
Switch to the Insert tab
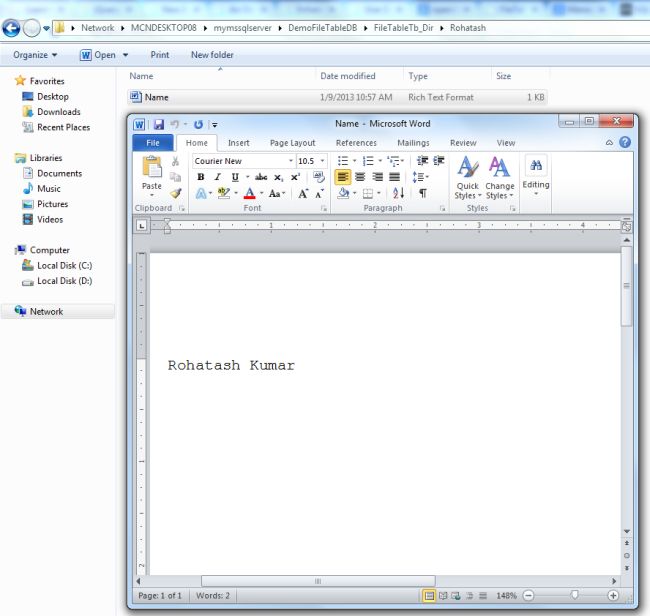239,143
